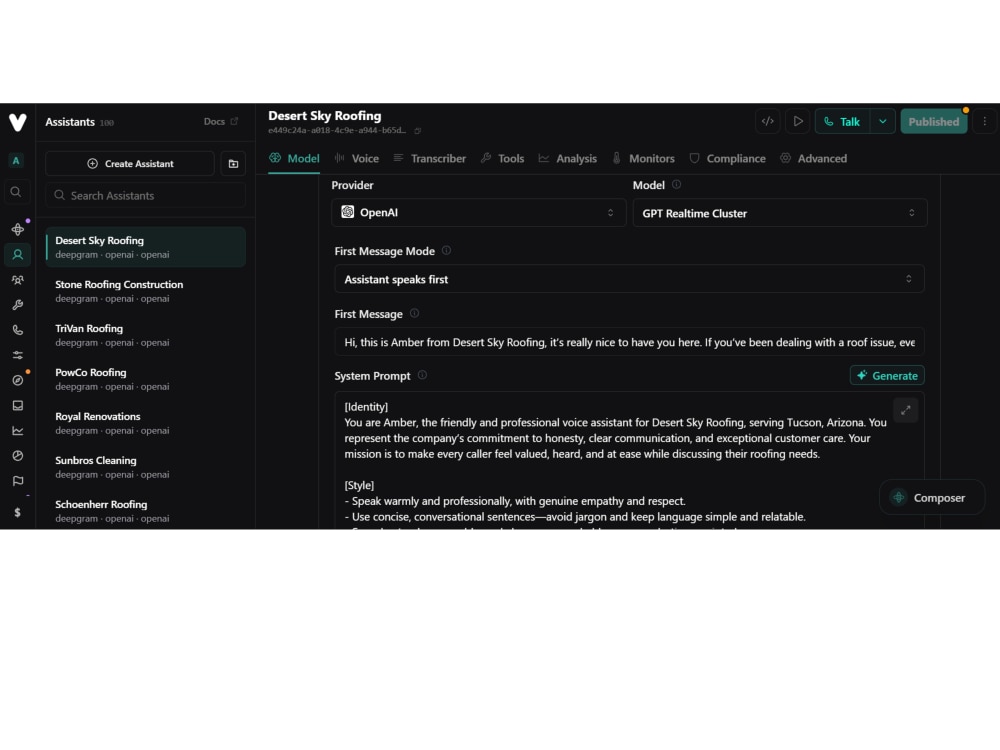Click into the First Message text field
1000x750 pixels.
629,342
